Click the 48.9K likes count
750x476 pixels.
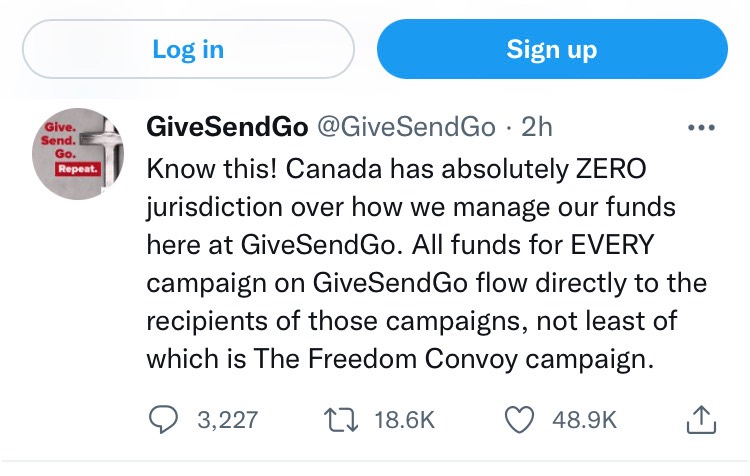pyautogui.click(x=585, y=420)
